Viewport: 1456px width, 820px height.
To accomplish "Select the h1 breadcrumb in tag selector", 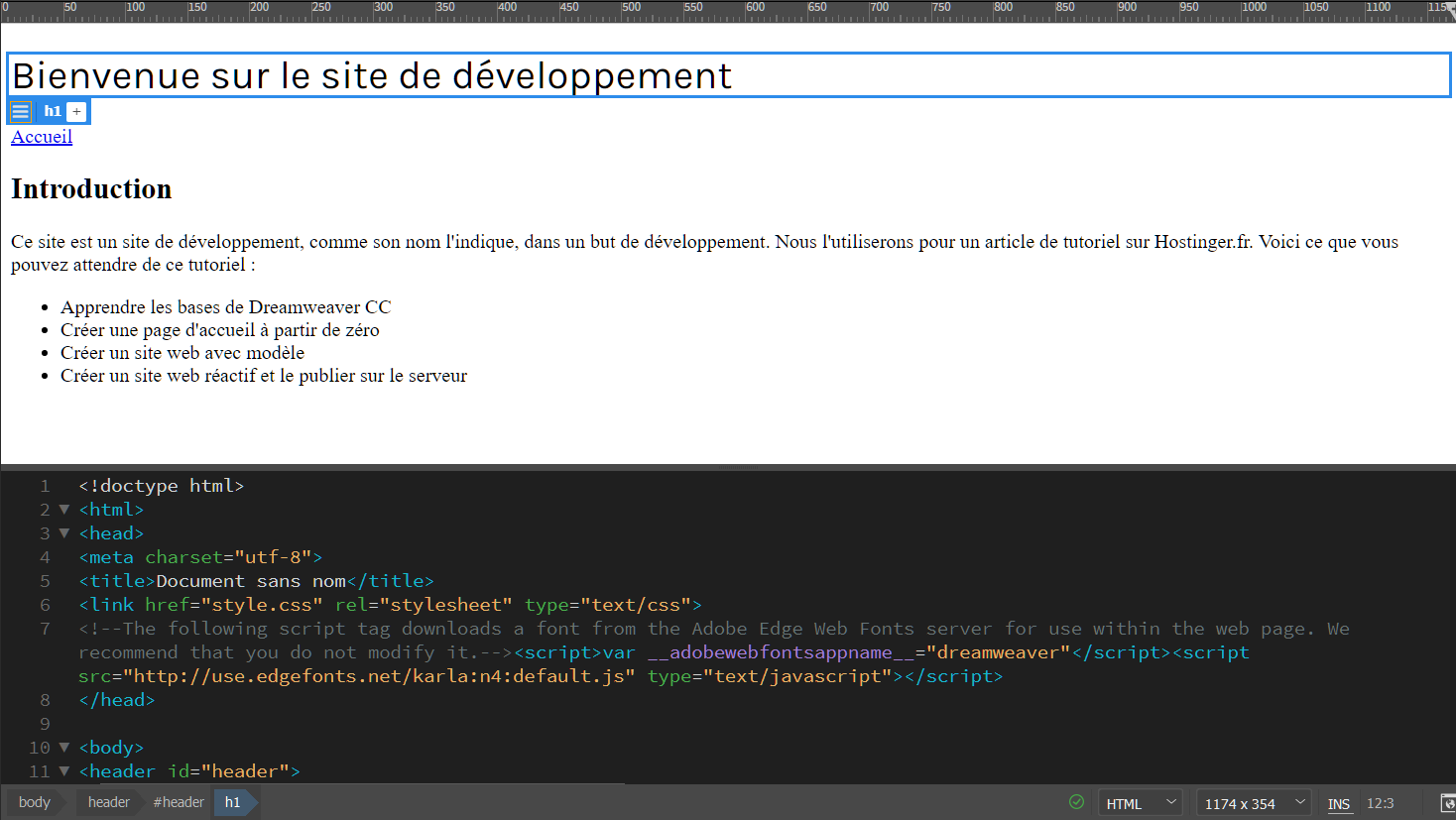I will click(232, 802).
